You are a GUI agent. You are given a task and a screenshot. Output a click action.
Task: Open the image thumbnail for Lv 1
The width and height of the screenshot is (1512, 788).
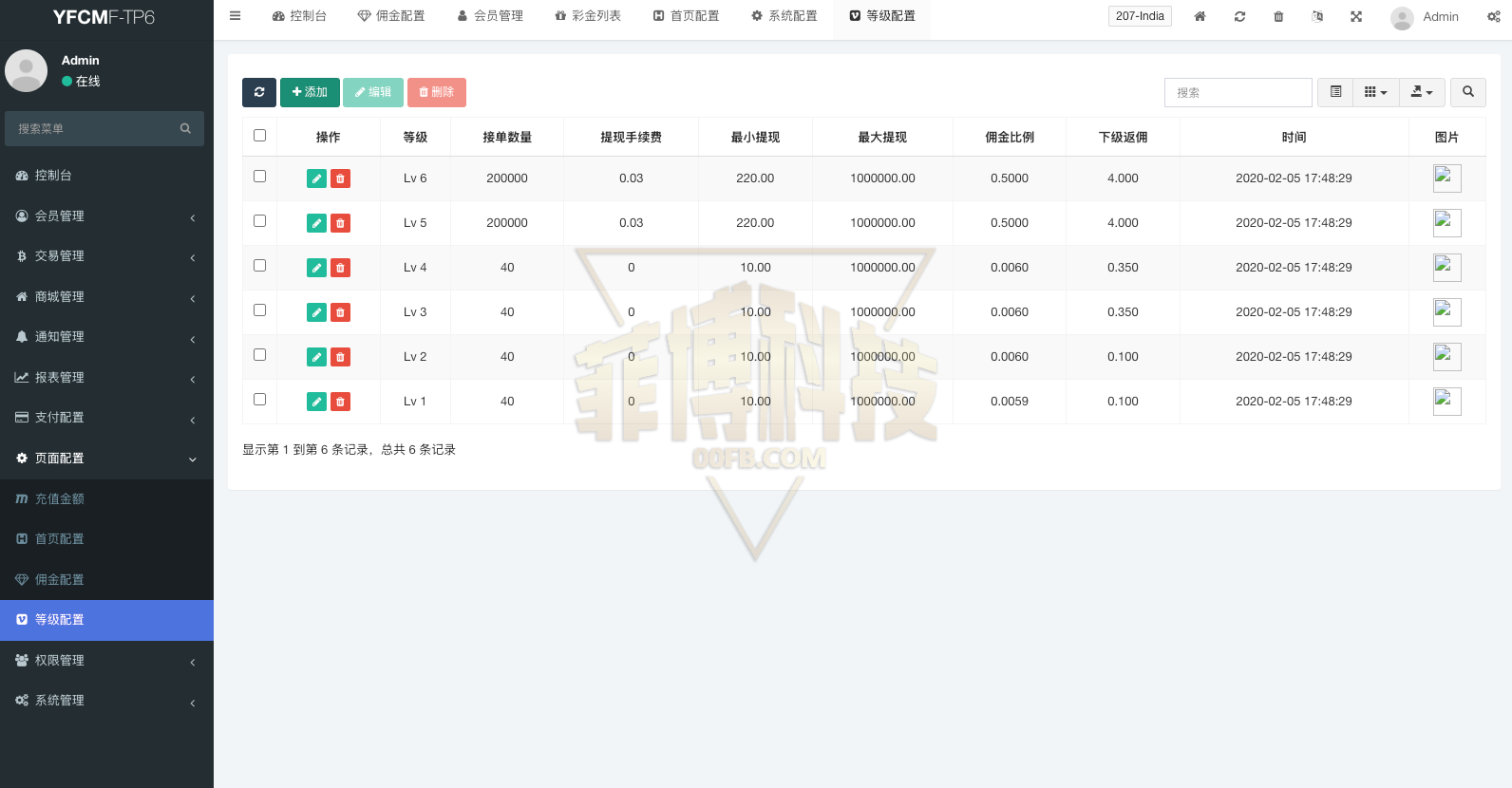(x=1446, y=402)
